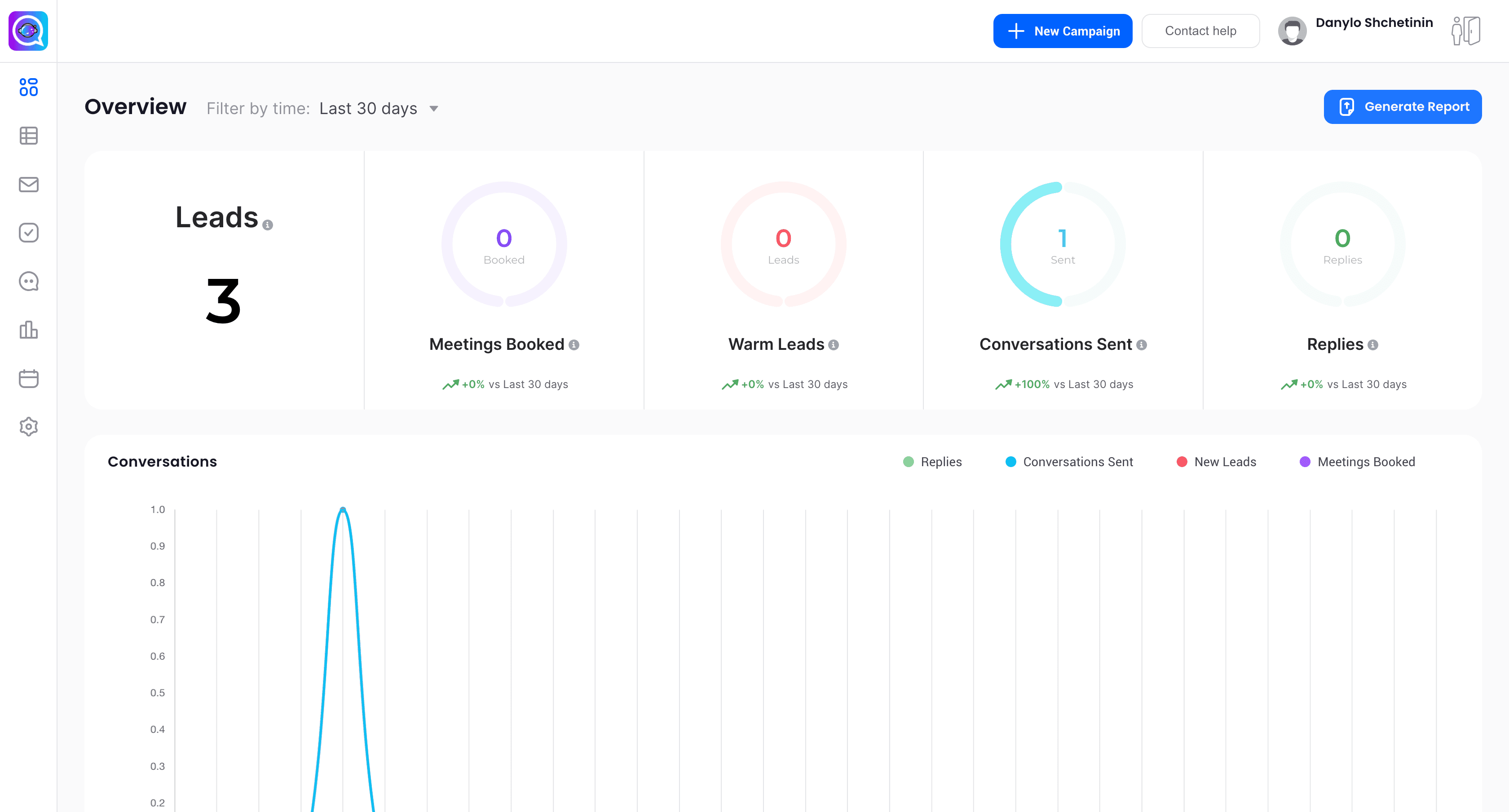
Task: Open the settings gear sidebar icon
Action: pyautogui.click(x=28, y=427)
